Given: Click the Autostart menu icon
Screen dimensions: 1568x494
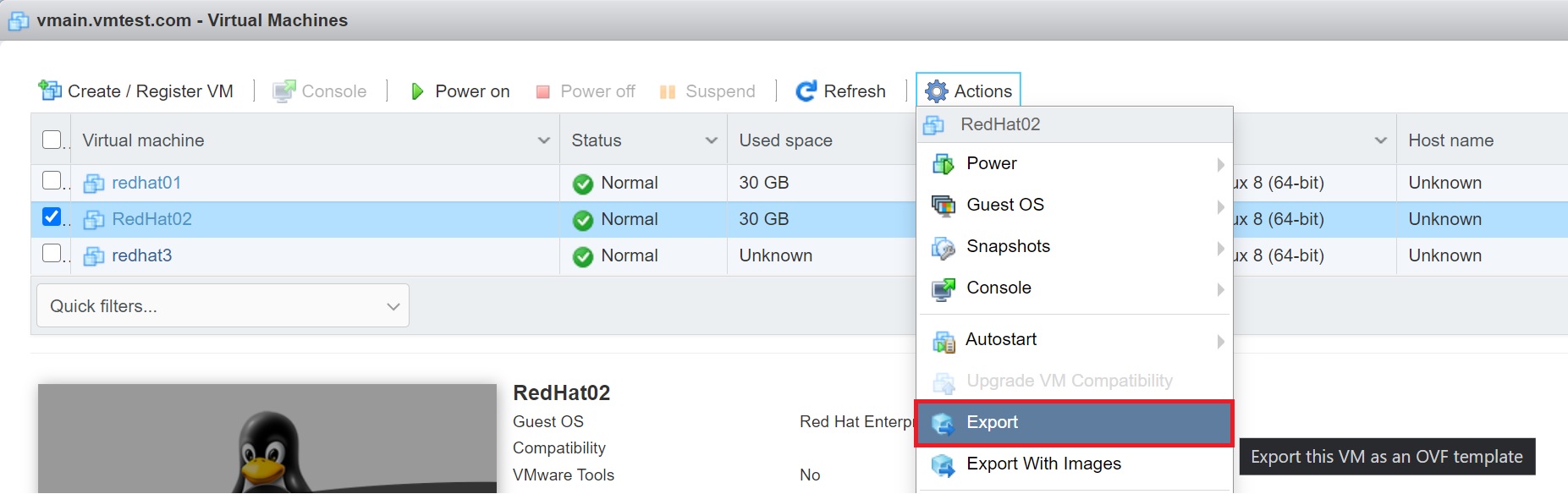Looking at the screenshot, I should pyautogui.click(x=943, y=340).
